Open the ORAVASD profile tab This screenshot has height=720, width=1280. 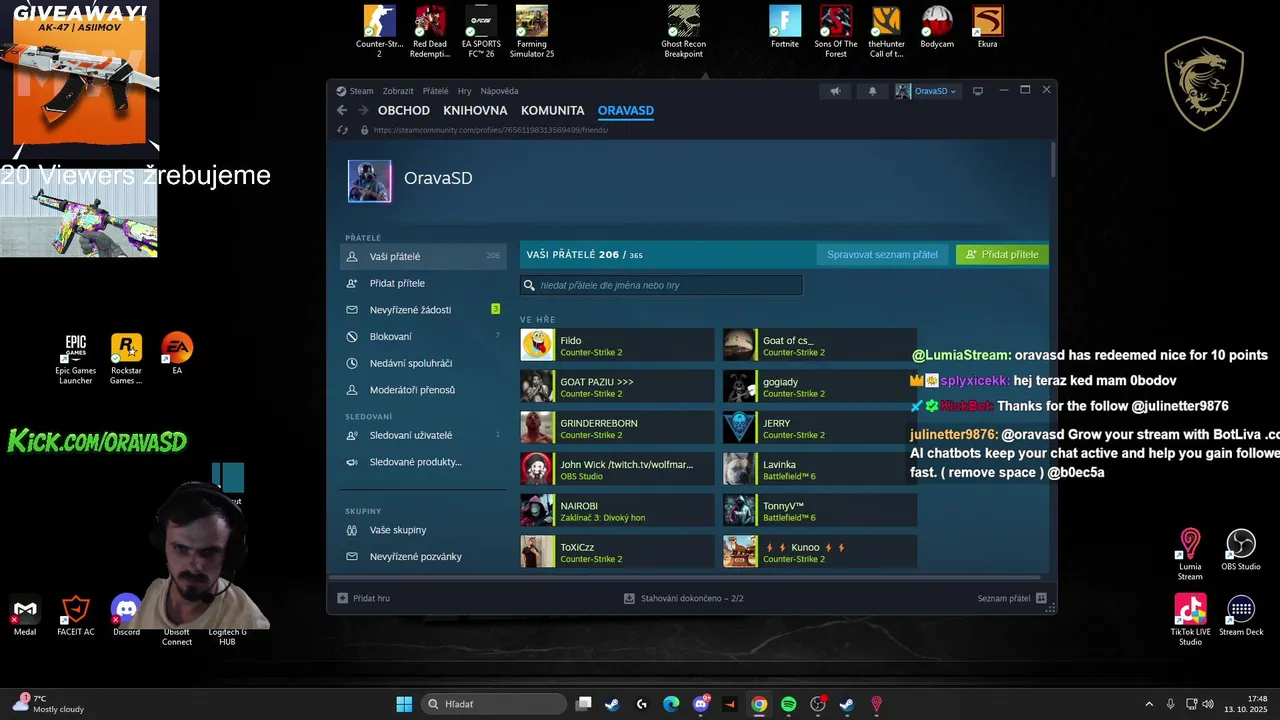pos(626,111)
